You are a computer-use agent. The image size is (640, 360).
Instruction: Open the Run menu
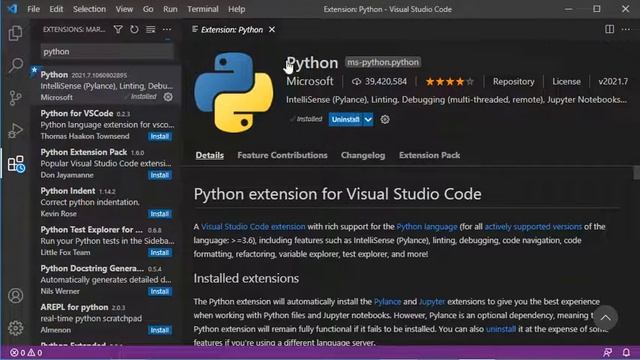point(170,9)
